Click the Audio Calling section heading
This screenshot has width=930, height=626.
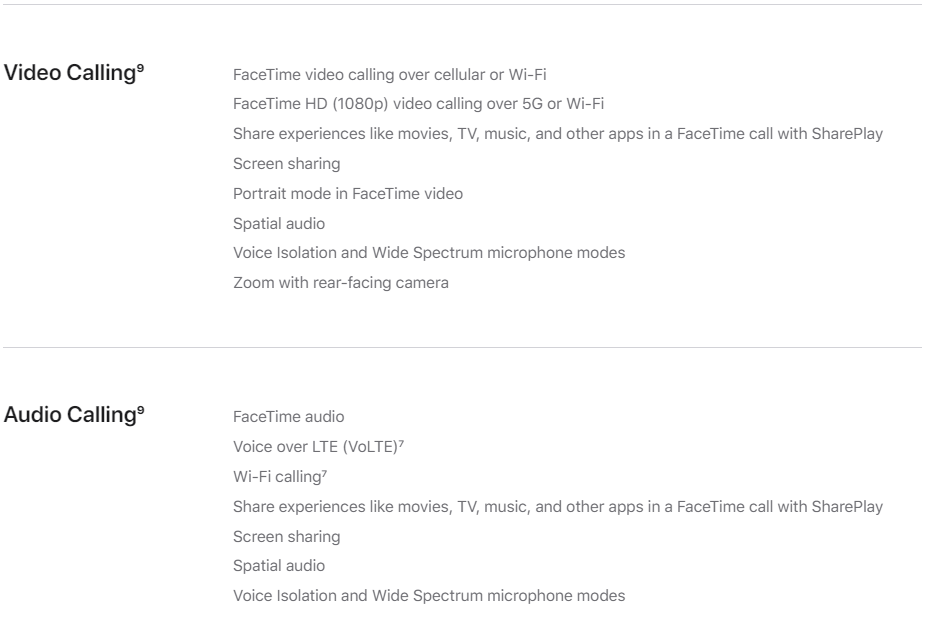(x=70, y=415)
